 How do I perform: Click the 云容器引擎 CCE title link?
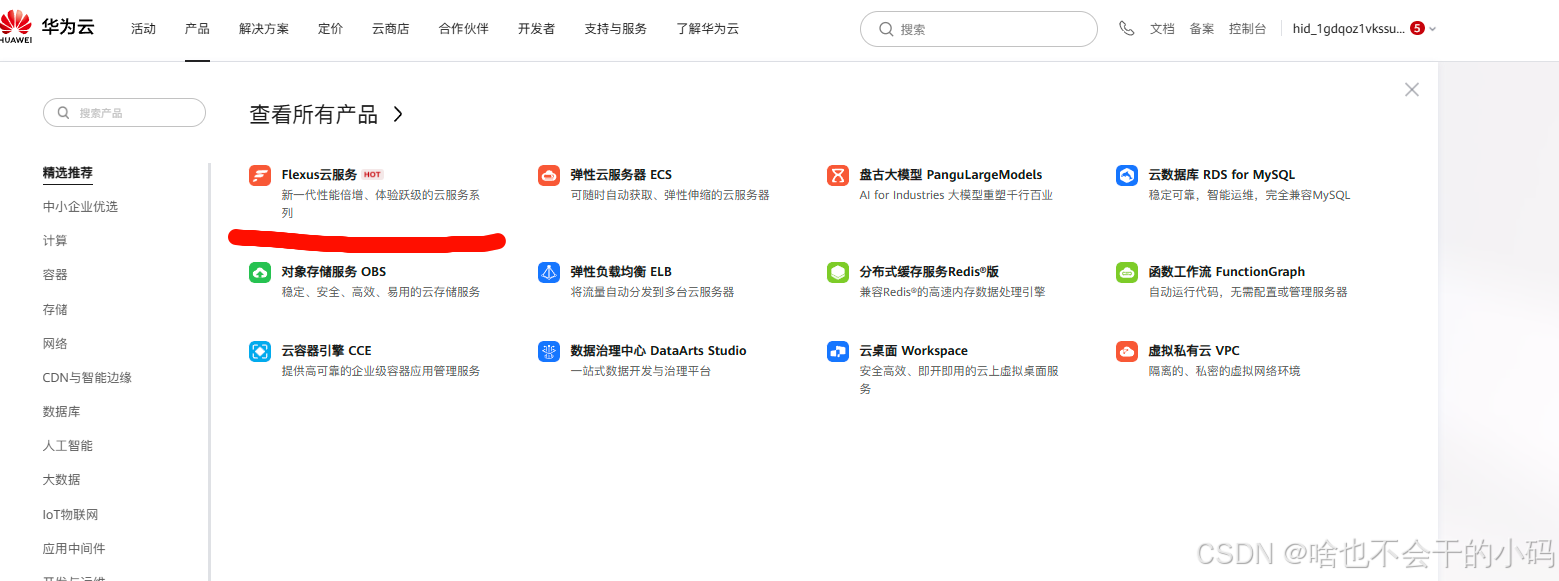tap(326, 351)
